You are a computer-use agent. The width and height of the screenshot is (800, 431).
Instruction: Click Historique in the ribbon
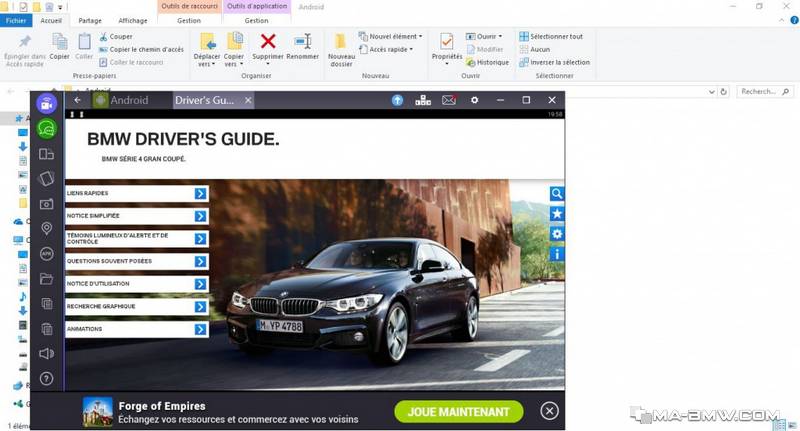(488, 62)
